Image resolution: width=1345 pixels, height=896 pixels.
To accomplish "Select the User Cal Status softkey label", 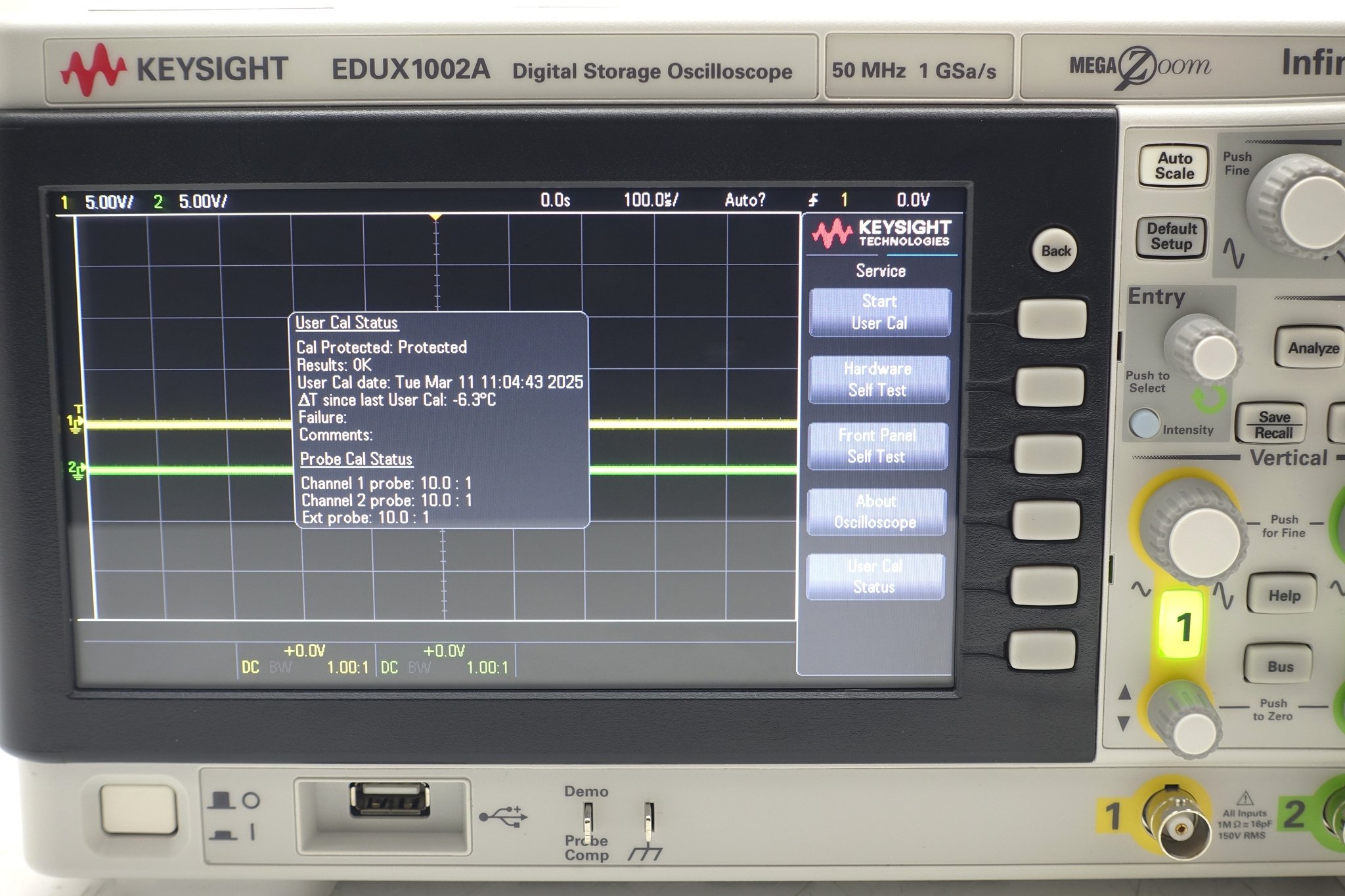I will coord(875,576).
